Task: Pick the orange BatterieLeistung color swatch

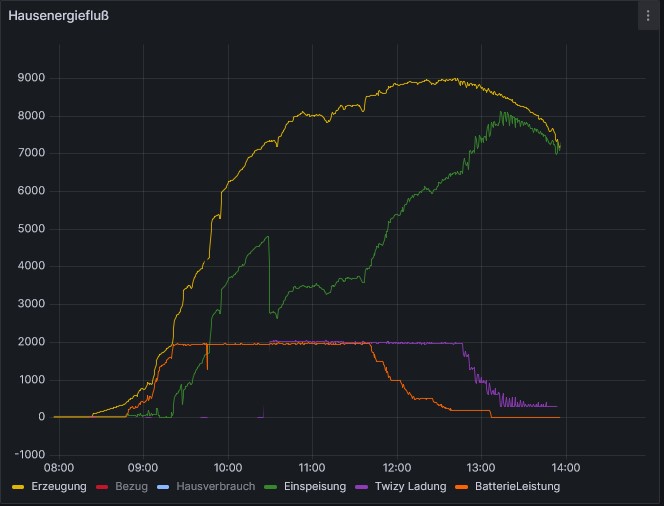Action: coord(461,487)
